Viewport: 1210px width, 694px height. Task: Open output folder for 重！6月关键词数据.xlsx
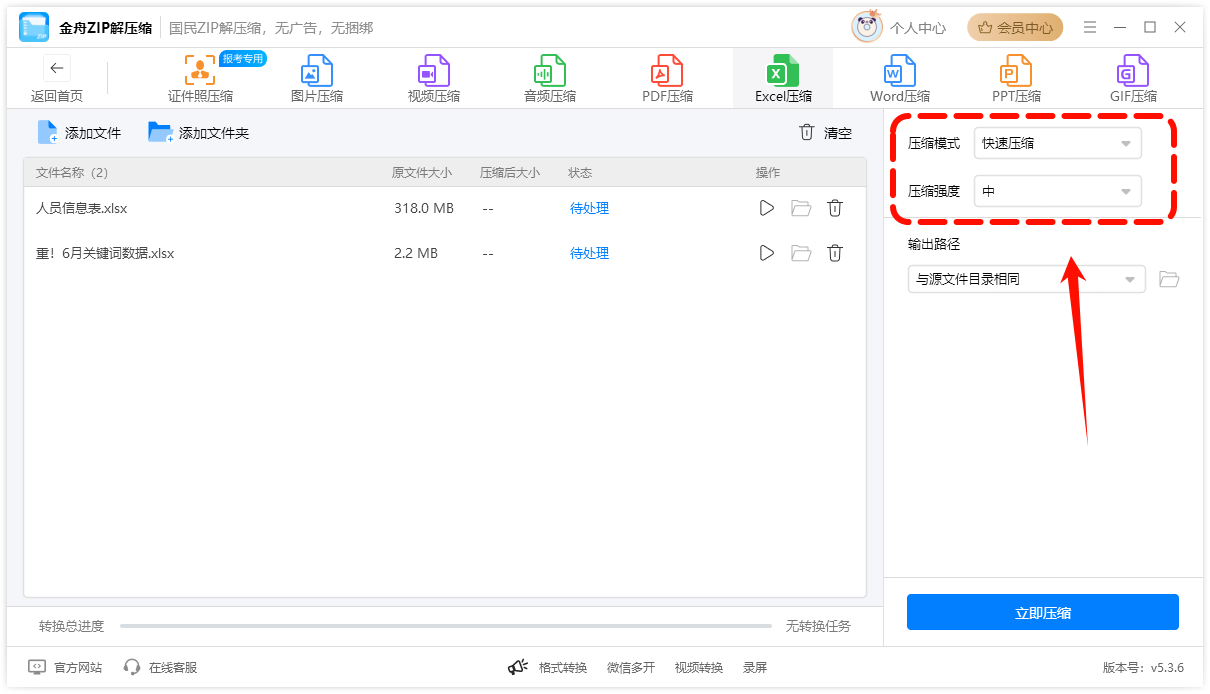801,253
